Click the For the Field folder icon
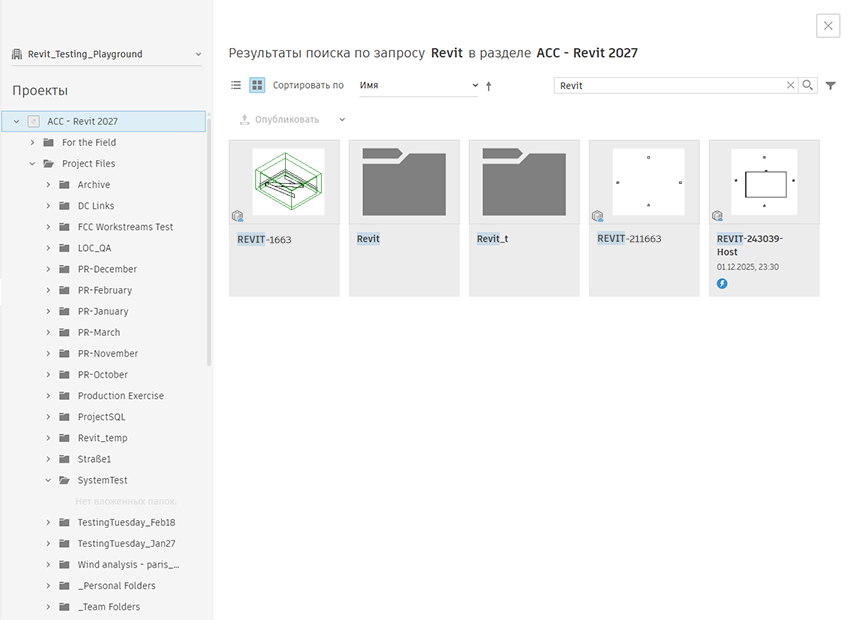The image size is (856, 620). [49, 142]
